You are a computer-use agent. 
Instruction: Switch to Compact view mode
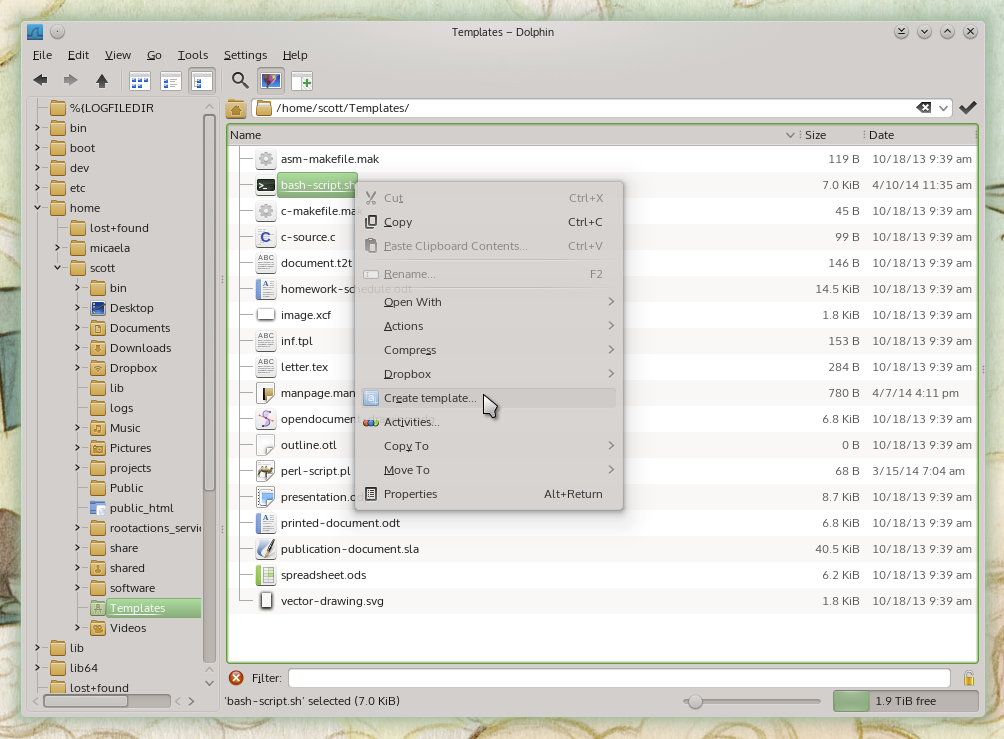pyautogui.click(x=170, y=81)
